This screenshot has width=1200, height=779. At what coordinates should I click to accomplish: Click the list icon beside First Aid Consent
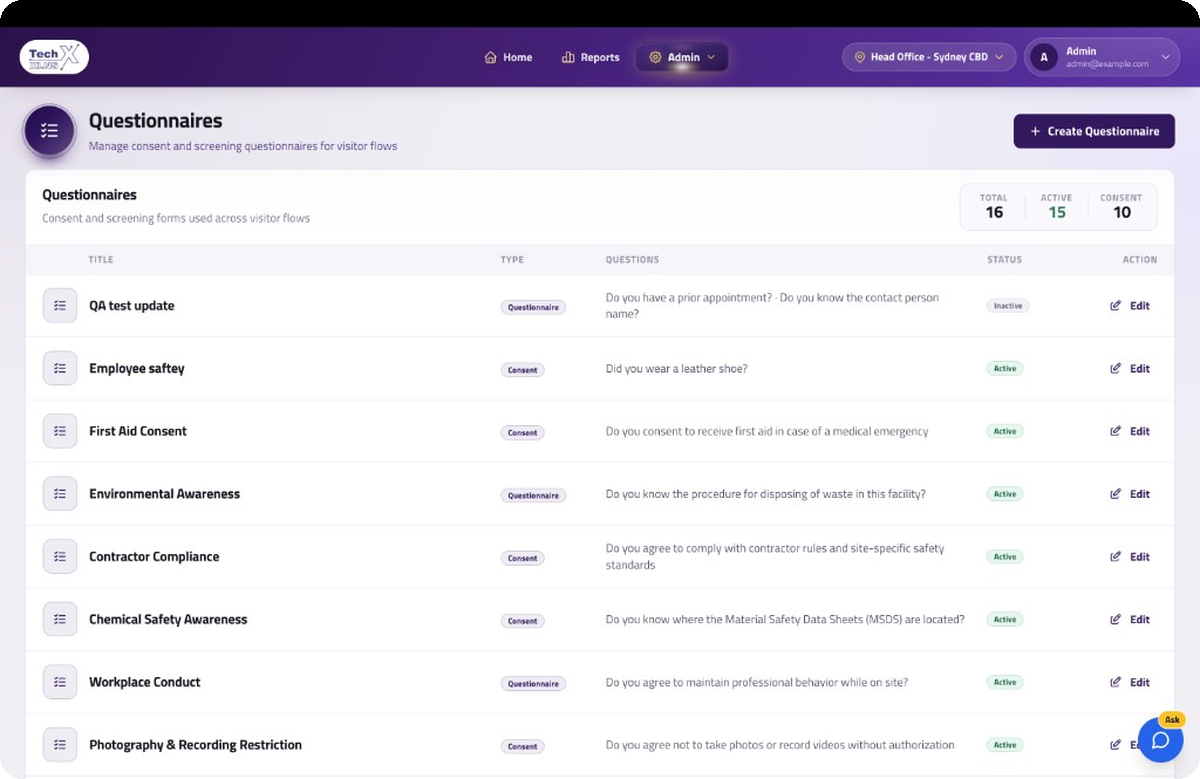pyautogui.click(x=60, y=431)
